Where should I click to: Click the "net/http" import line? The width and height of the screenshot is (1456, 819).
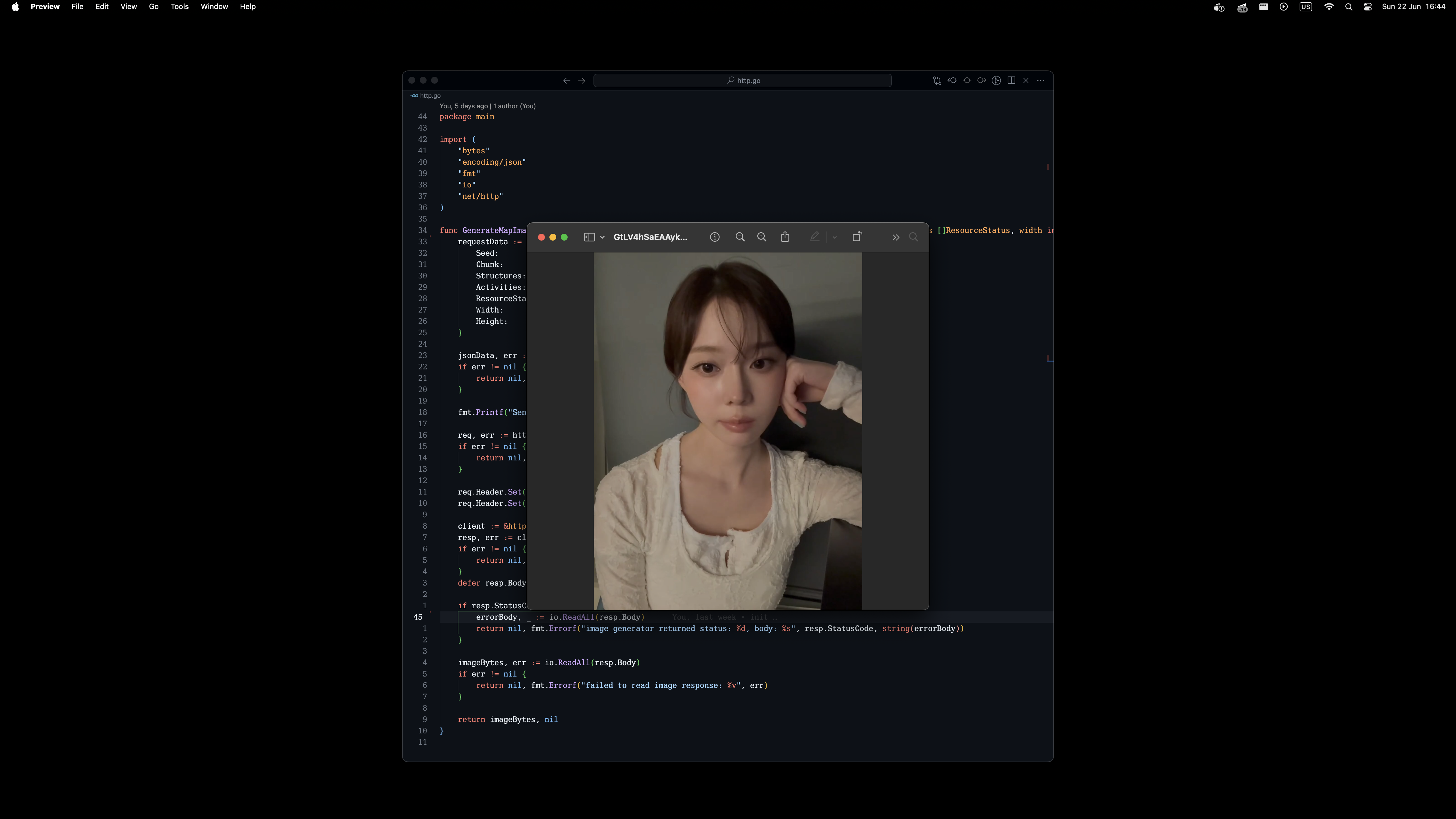point(480,197)
